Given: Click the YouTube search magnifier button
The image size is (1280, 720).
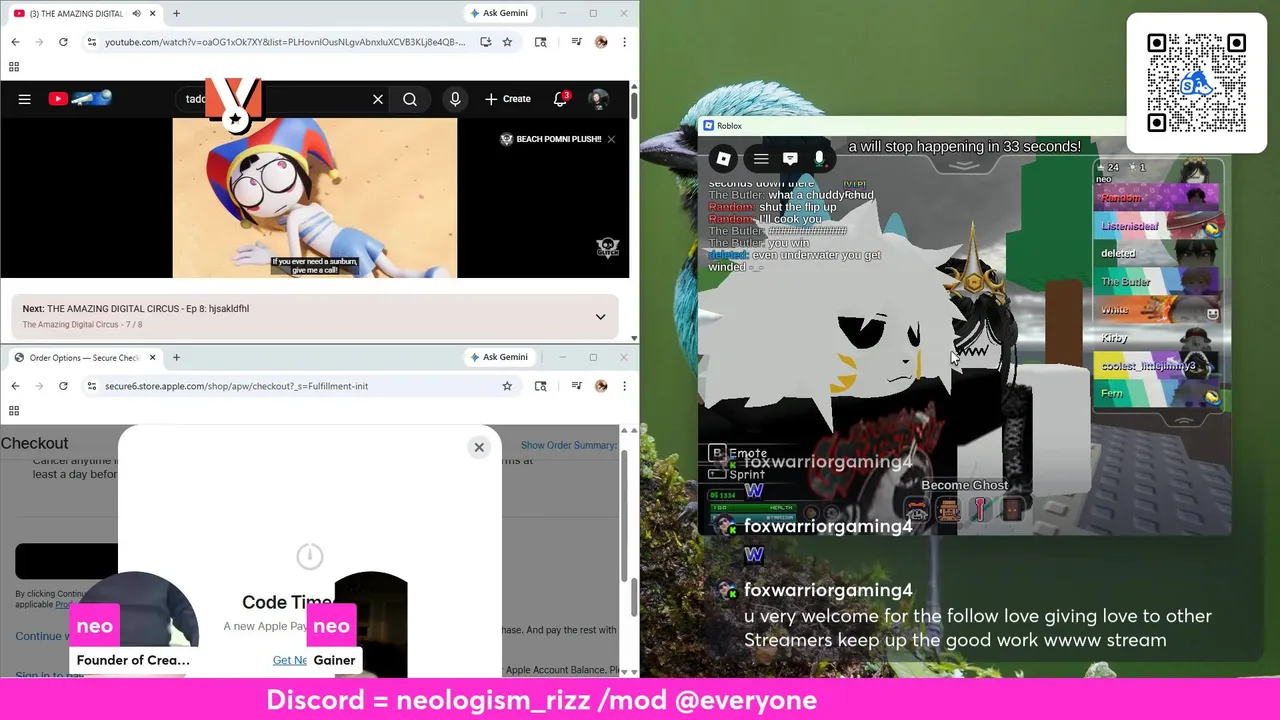Looking at the screenshot, I should click(x=410, y=99).
